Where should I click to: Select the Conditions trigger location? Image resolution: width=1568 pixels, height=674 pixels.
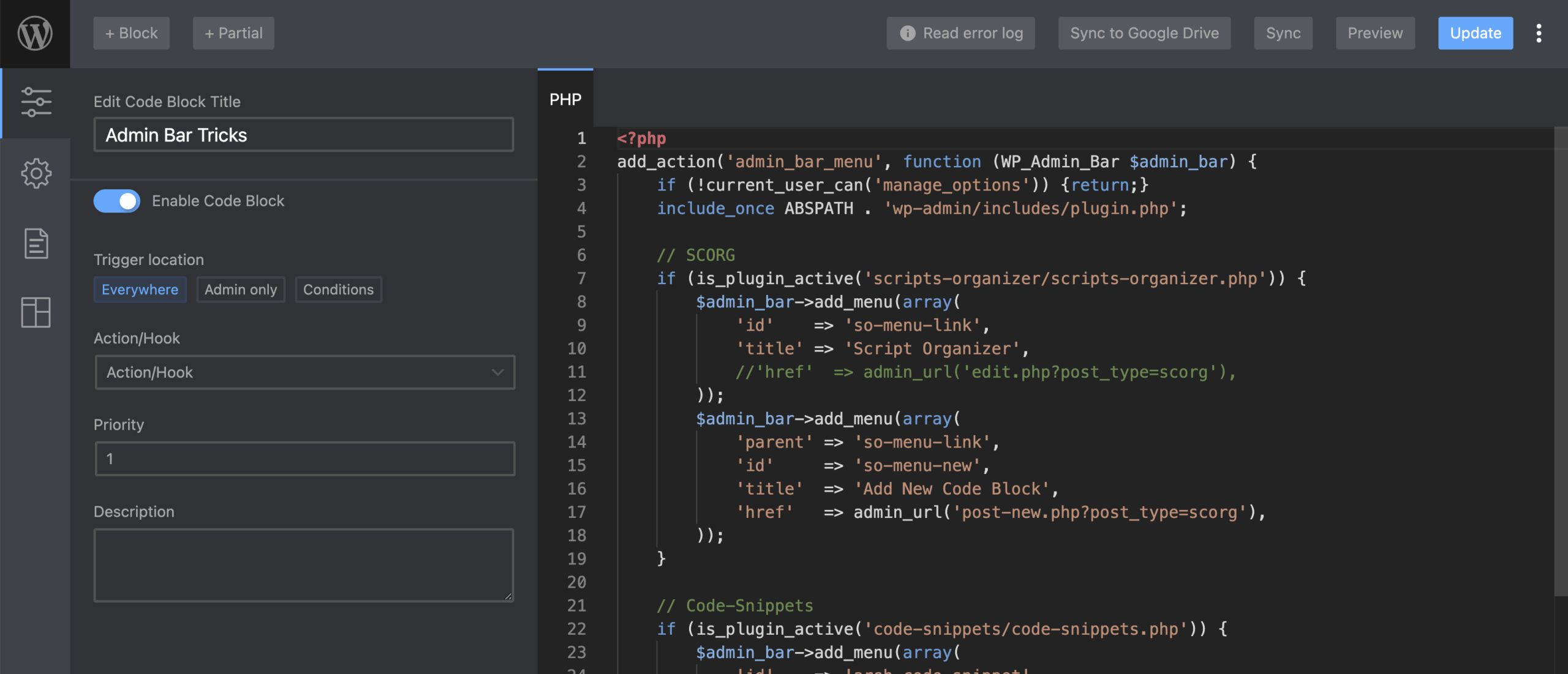click(338, 290)
